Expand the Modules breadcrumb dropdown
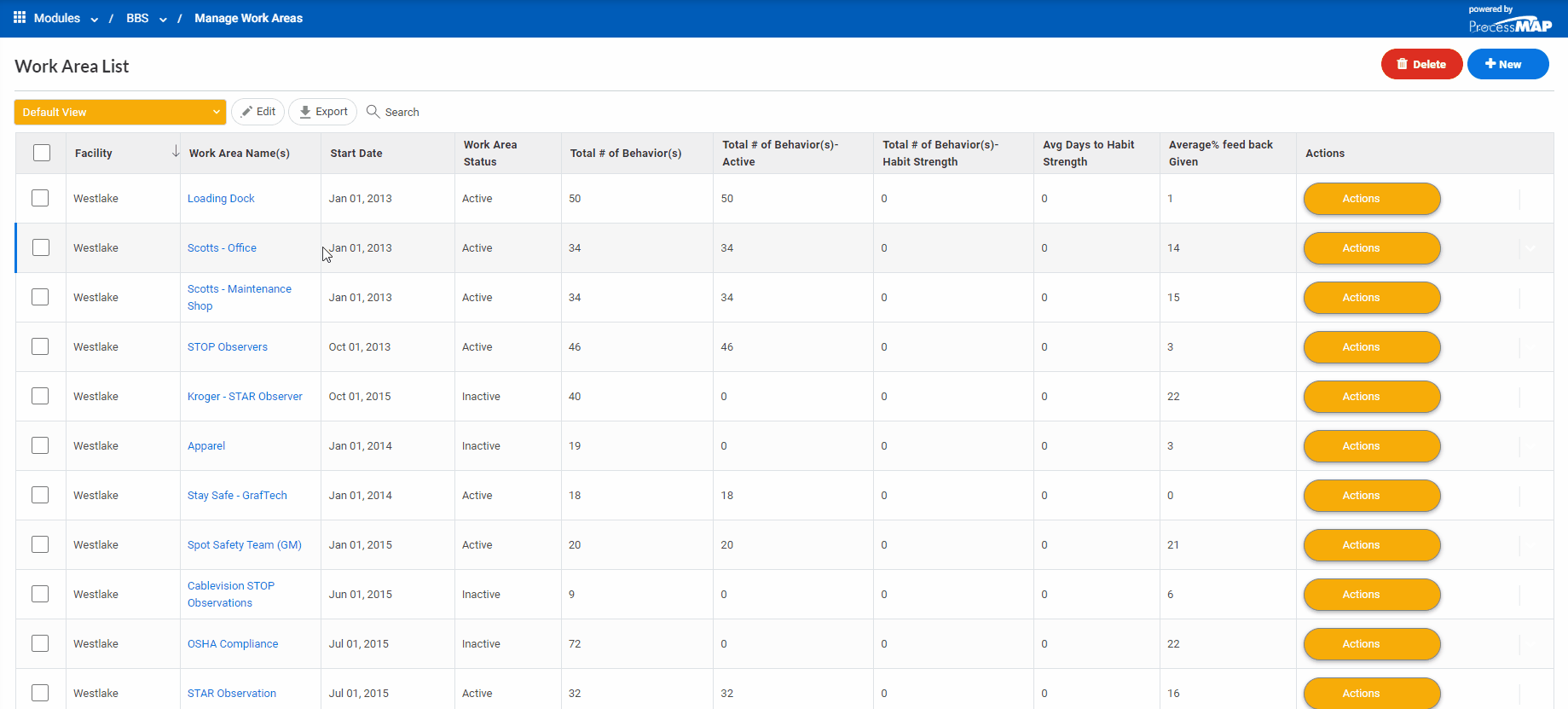Screen dimensions: 1568x709 pos(95,20)
